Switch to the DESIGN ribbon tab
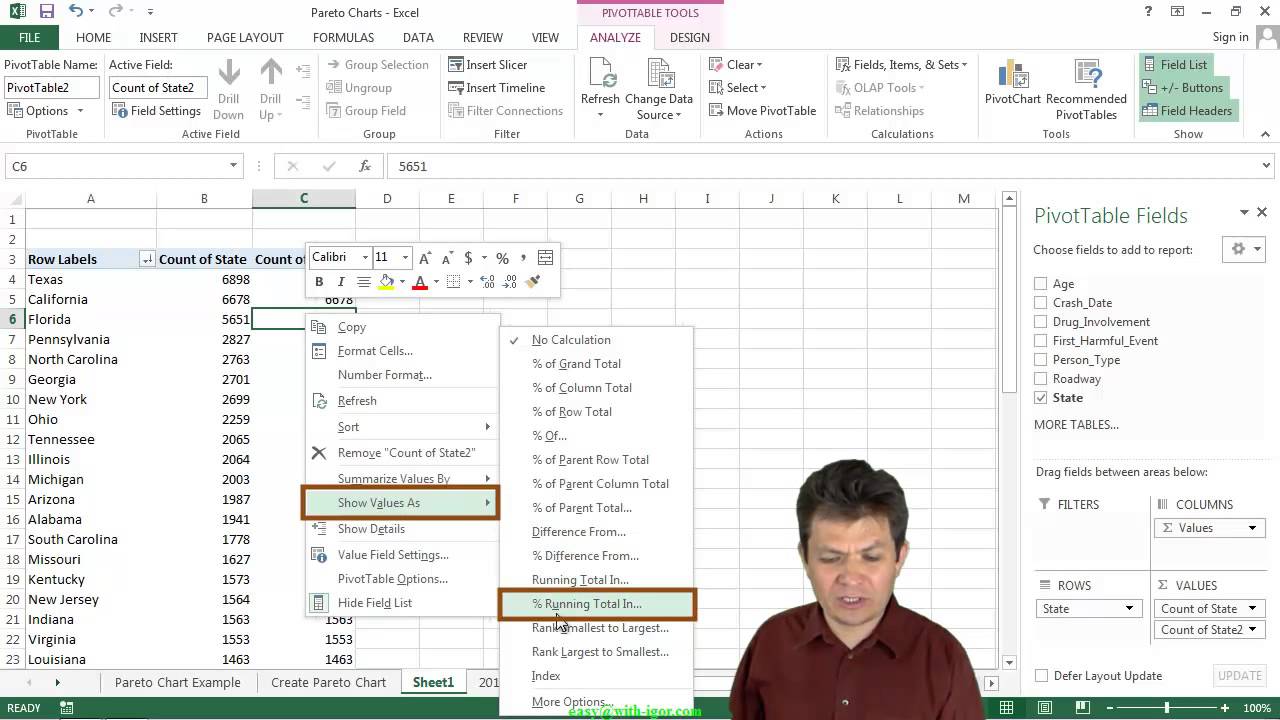 (x=689, y=37)
